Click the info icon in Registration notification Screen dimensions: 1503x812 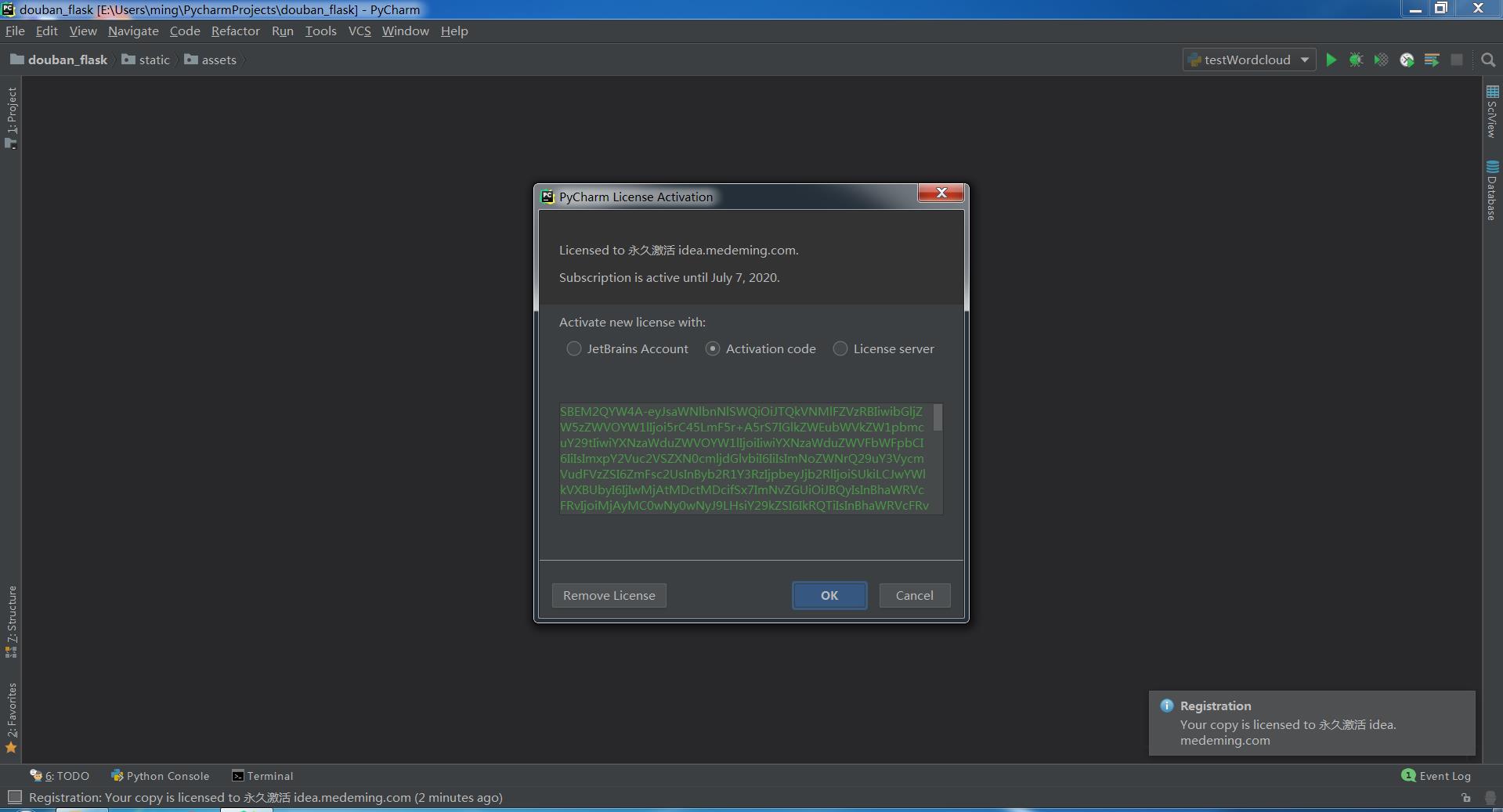pos(1166,706)
